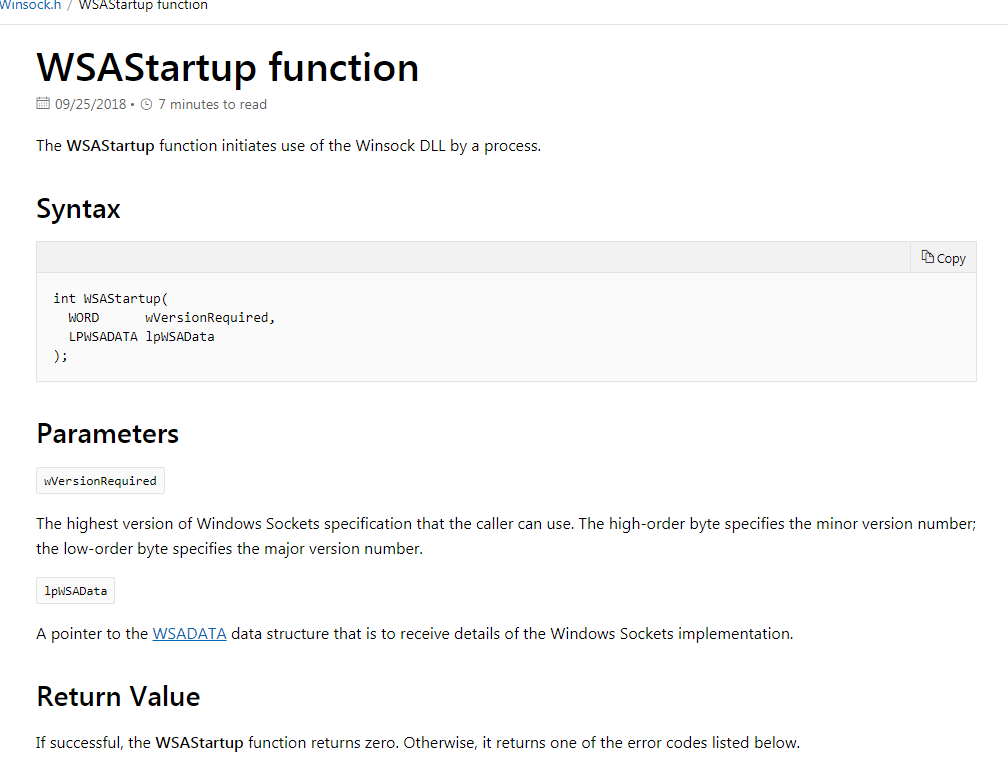Open the WSADATA data structure link
The height and width of the screenshot is (761, 1008).
pyautogui.click(x=189, y=633)
